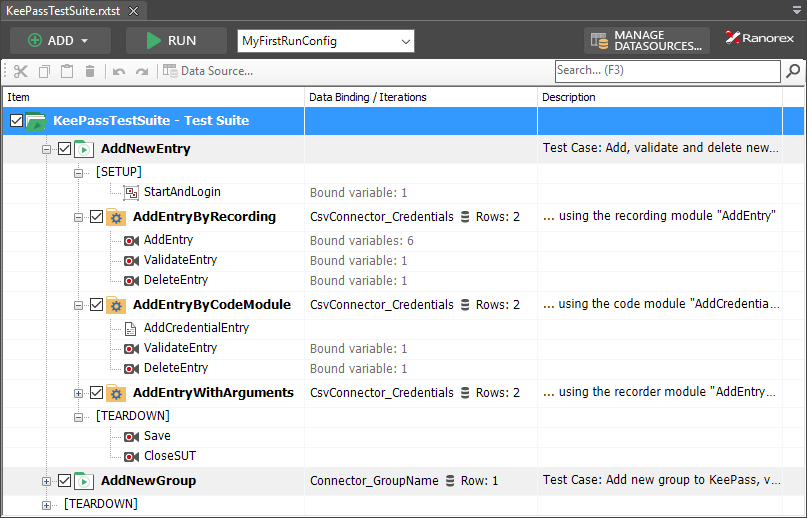Click AddEntryByRecording's CsvConnector_Credentials binding
This screenshot has height=518, width=807.
382,217
